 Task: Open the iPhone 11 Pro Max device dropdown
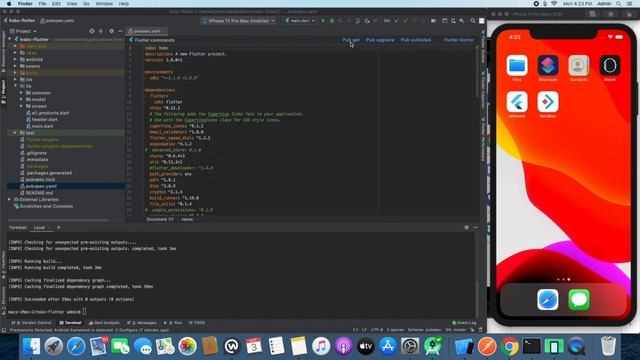[238, 20]
